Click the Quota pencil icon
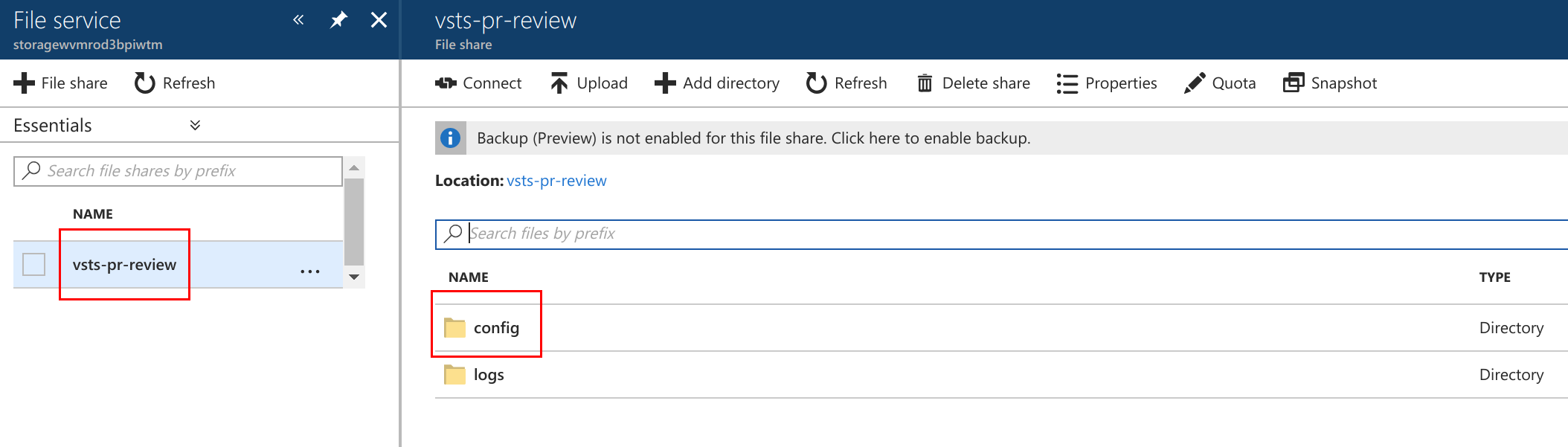Viewport: 1568px width, 447px height. pyautogui.click(x=1195, y=83)
